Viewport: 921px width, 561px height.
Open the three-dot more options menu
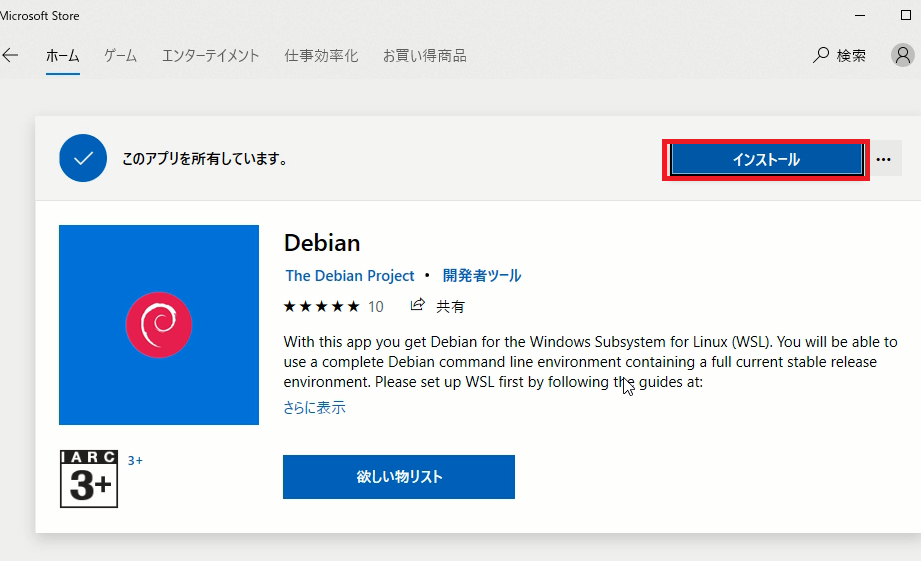tap(883, 159)
